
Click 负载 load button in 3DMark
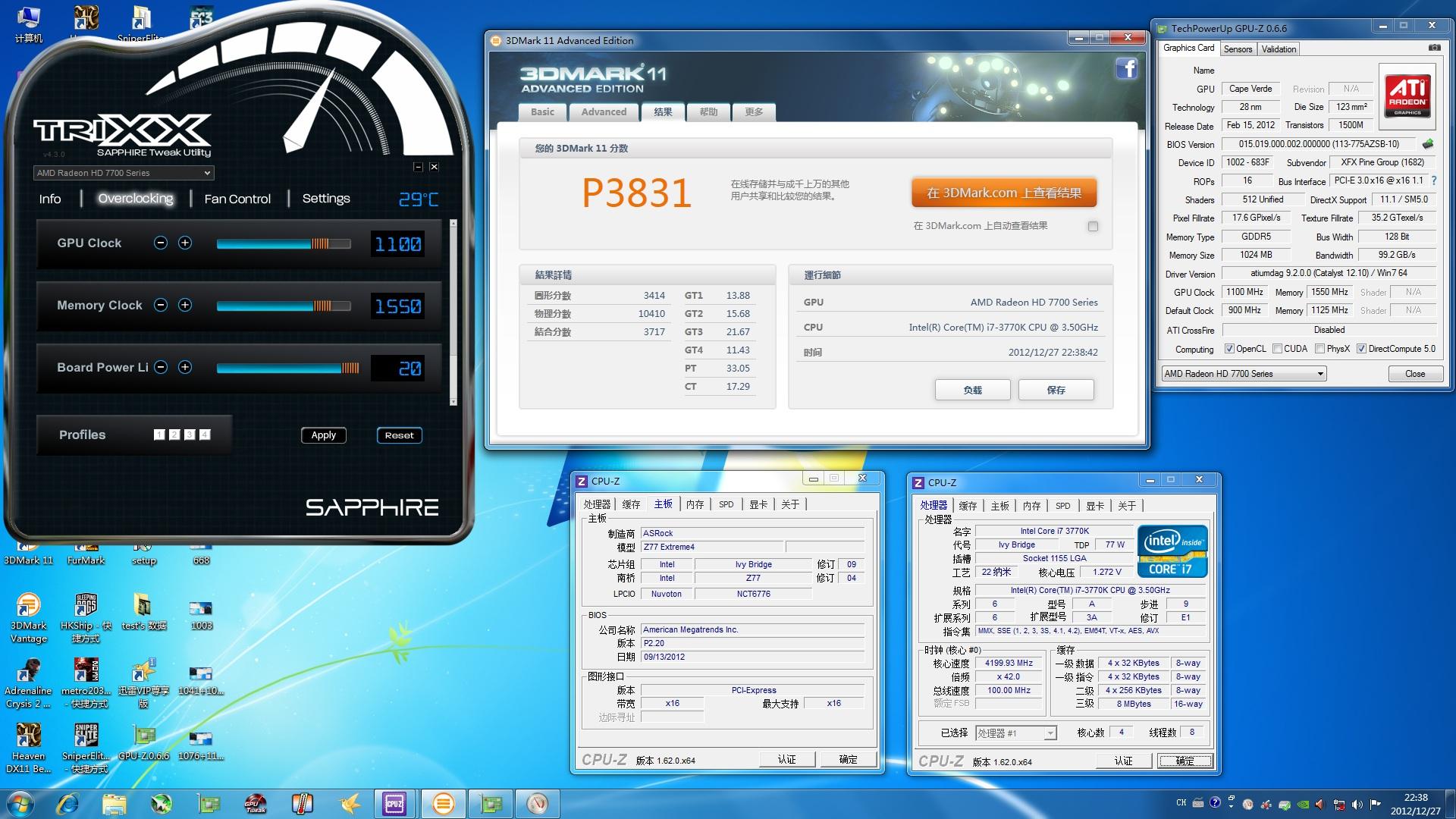coord(972,390)
